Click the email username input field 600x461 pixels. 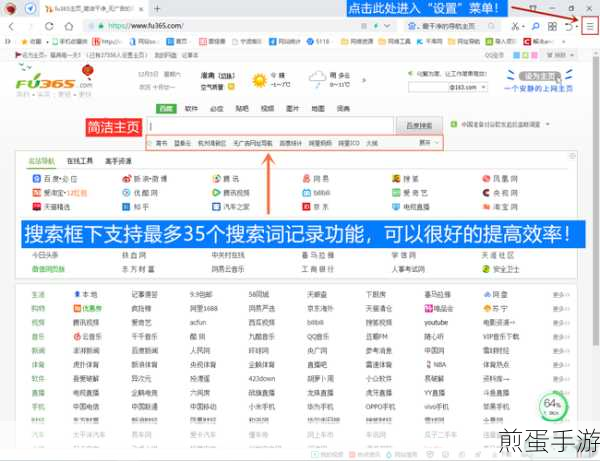tap(428, 87)
